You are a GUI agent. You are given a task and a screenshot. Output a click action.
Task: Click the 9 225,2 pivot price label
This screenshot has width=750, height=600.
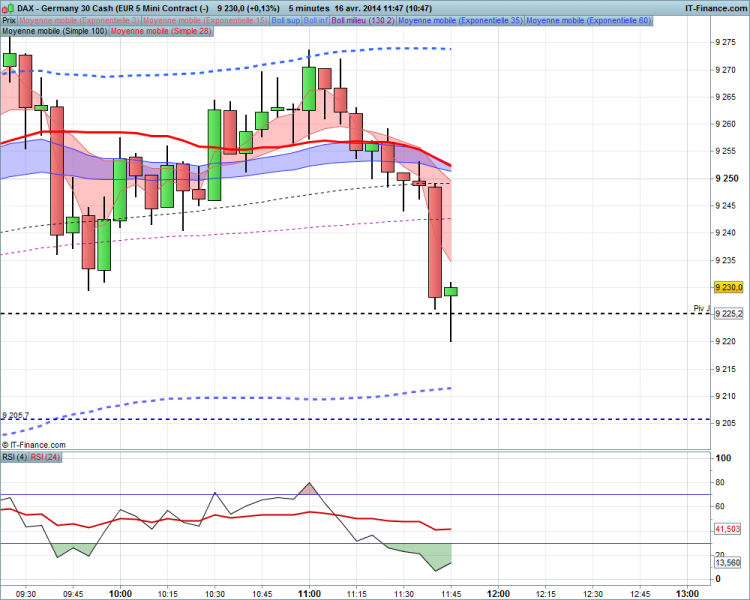pos(728,314)
